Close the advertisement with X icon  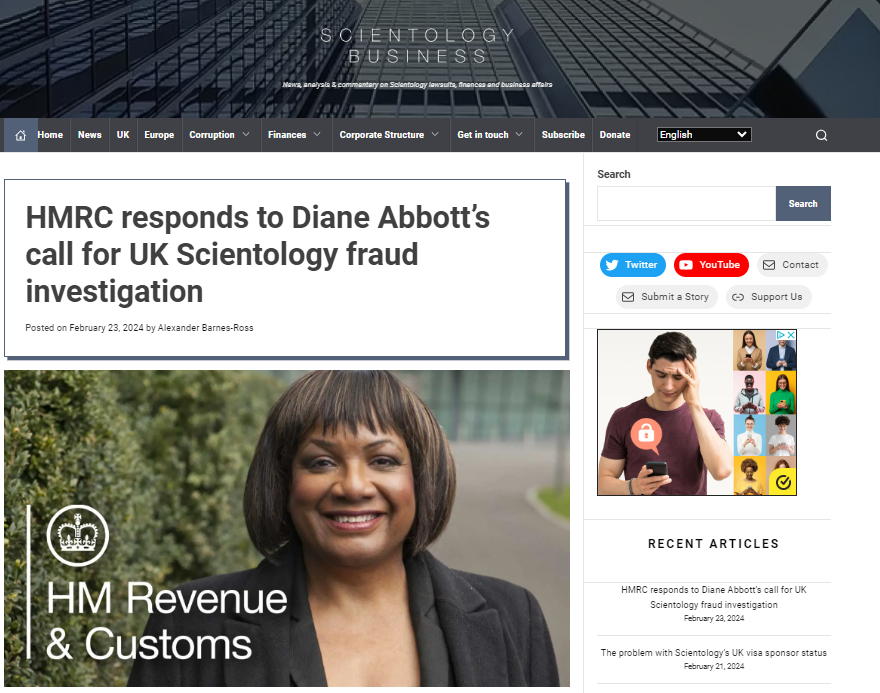point(791,334)
